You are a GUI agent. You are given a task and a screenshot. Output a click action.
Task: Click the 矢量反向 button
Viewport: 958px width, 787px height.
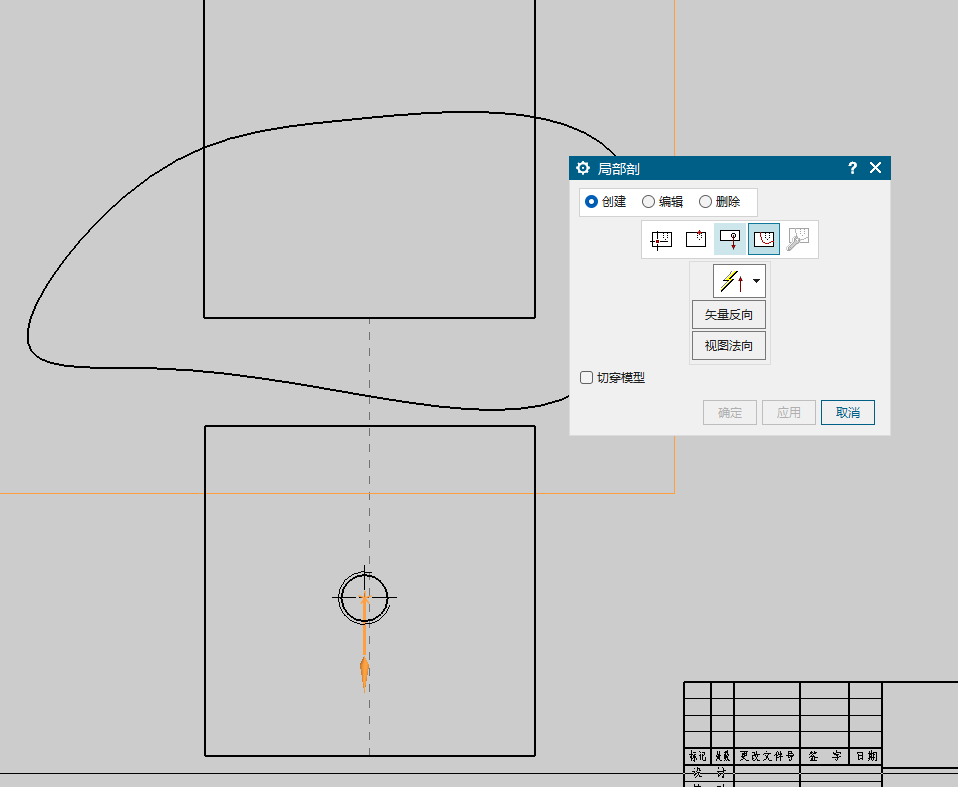coord(729,314)
